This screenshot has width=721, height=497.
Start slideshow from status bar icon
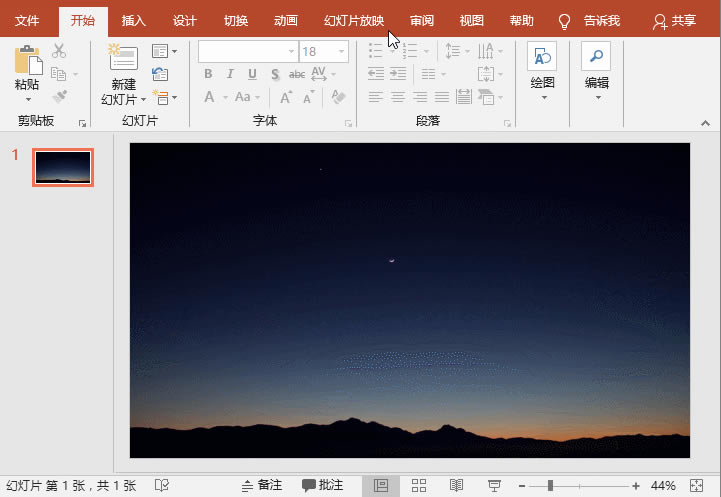[x=493, y=486]
